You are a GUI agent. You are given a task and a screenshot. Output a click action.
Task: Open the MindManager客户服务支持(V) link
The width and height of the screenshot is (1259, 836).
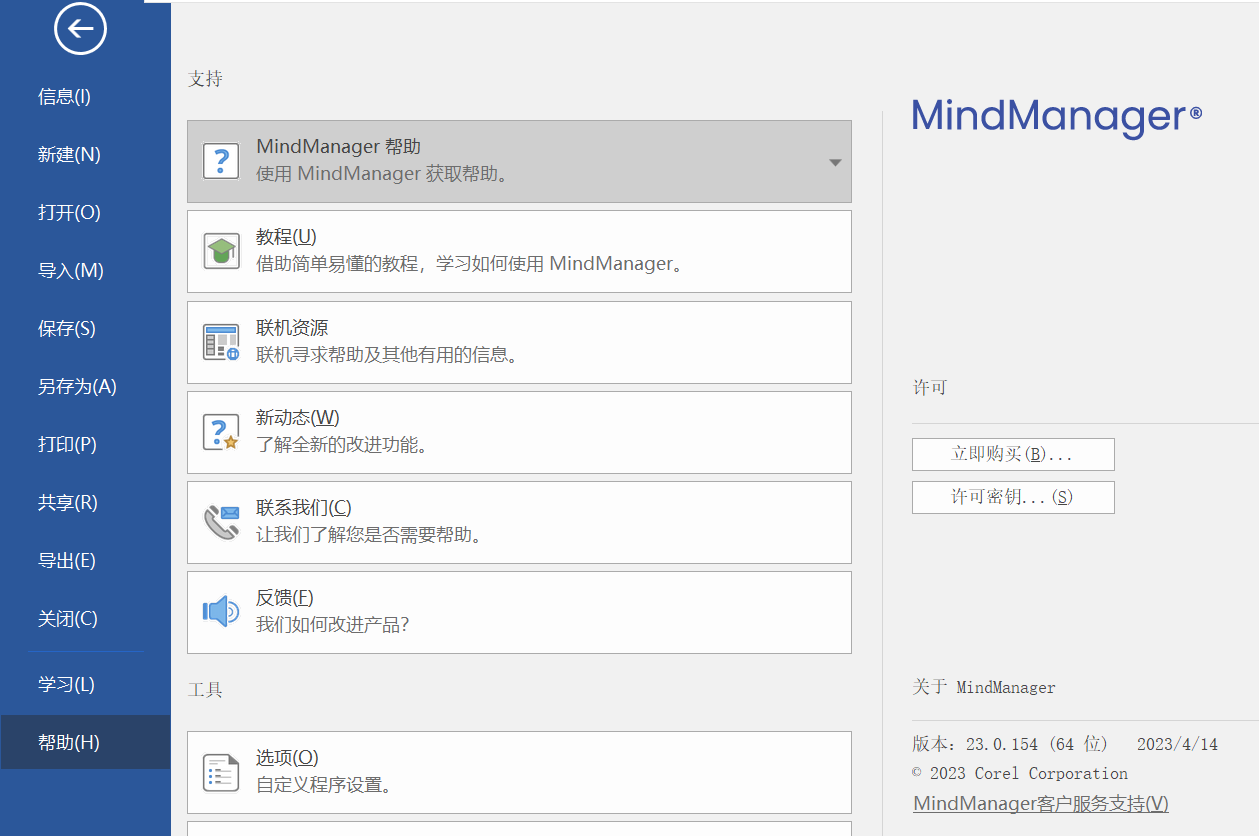tap(1041, 804)
